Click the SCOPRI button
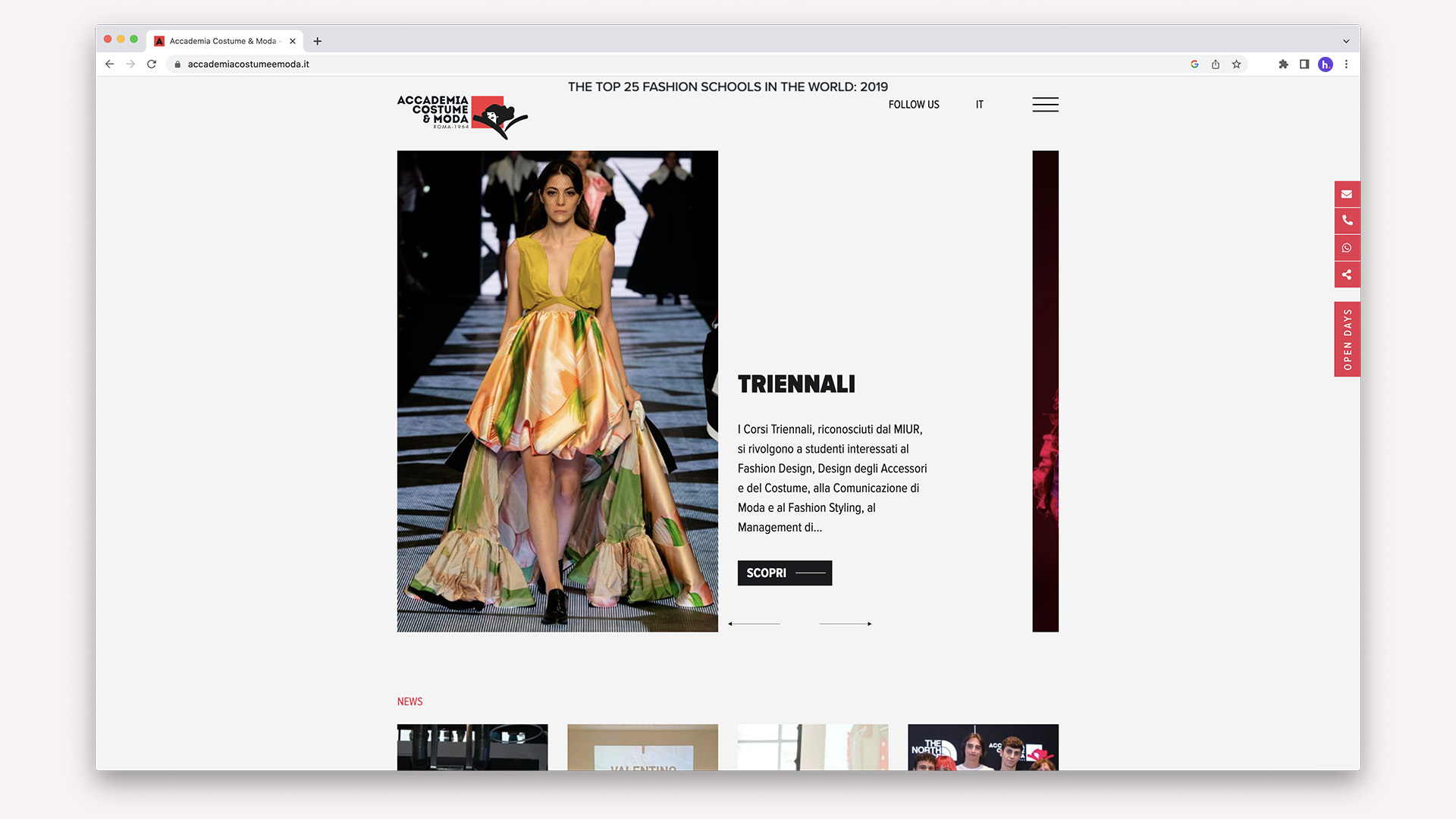The height and width of the screenshot is (819, 1456). tap(784, 573)
